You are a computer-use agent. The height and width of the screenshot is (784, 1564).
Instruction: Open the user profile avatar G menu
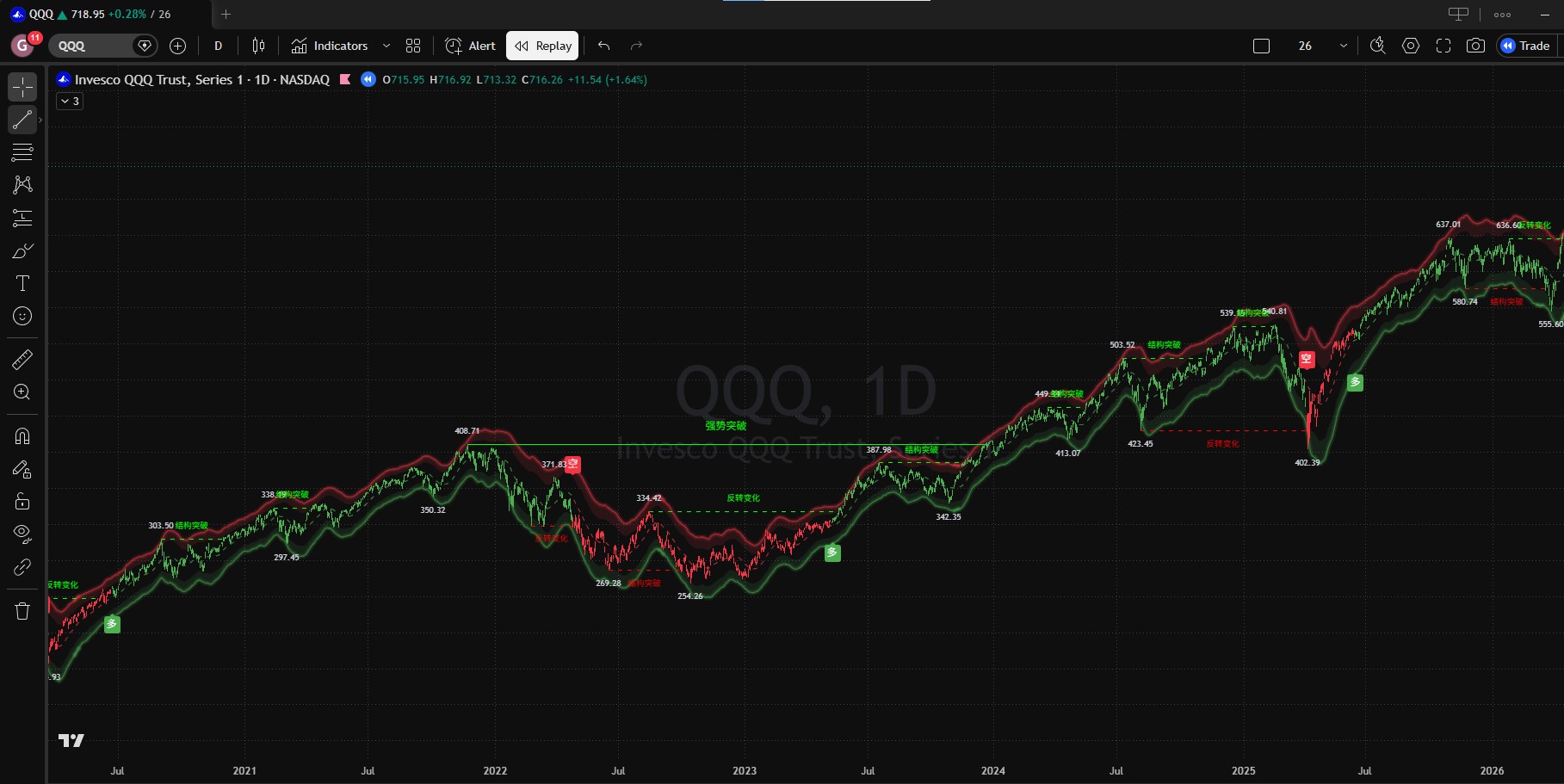(22, 46)
